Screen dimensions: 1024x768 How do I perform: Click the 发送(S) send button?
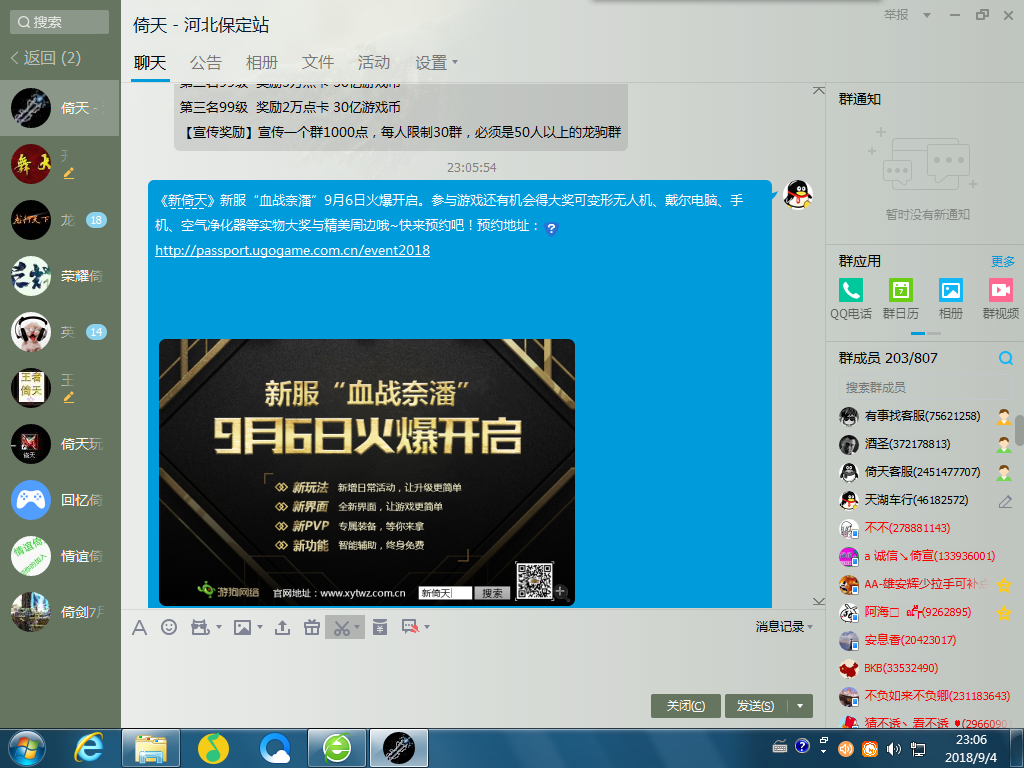pos(755,706)
